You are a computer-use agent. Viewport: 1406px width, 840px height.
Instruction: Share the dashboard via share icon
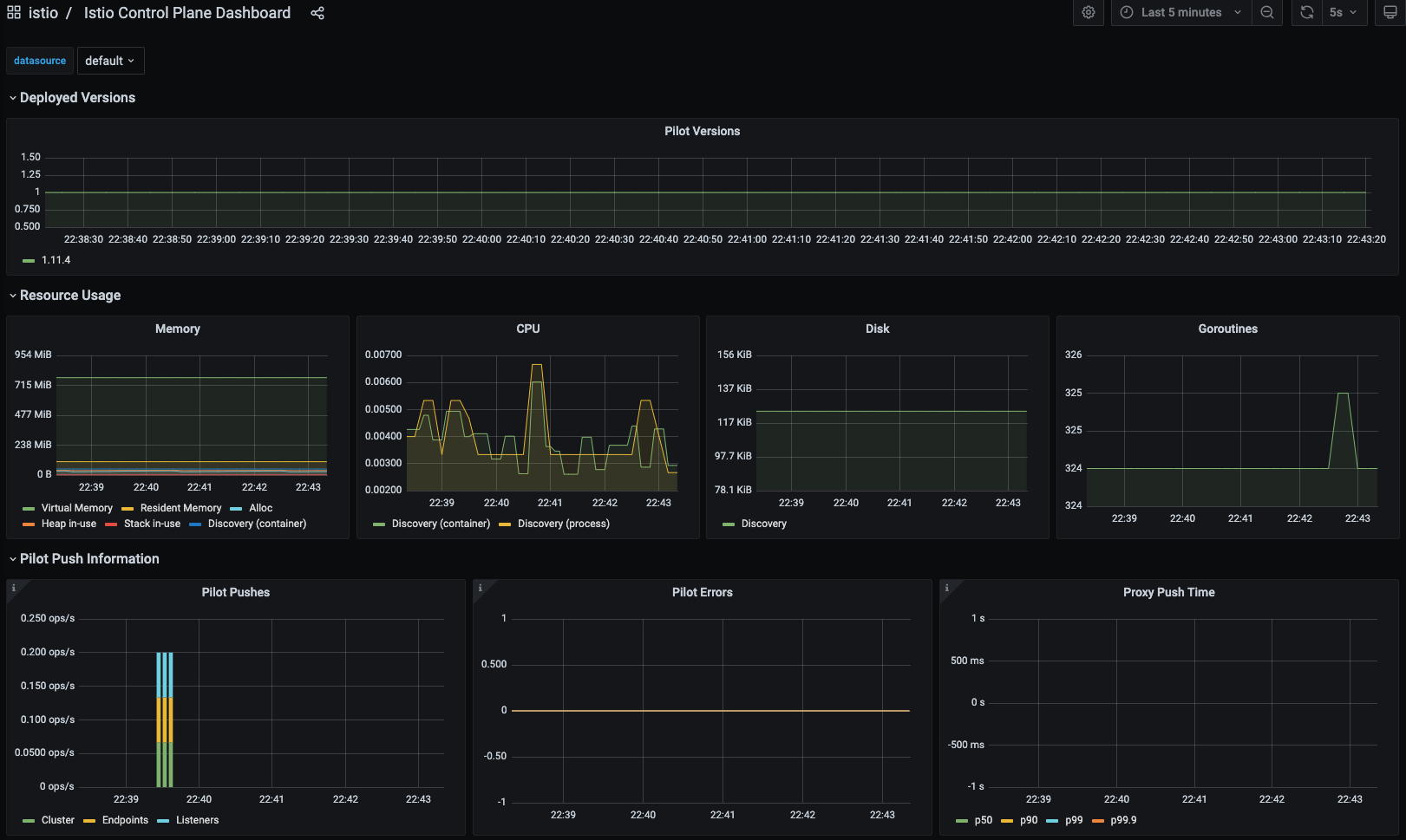pyautogui.click(x=317, y=13)
